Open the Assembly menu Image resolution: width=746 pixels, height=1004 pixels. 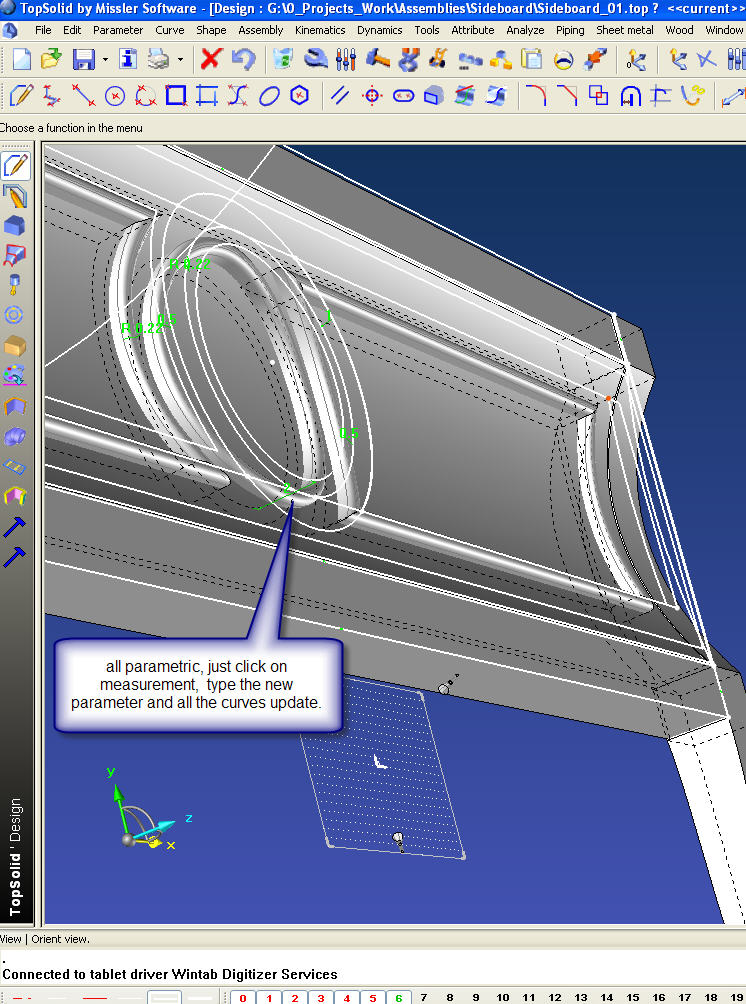[261, 30]
